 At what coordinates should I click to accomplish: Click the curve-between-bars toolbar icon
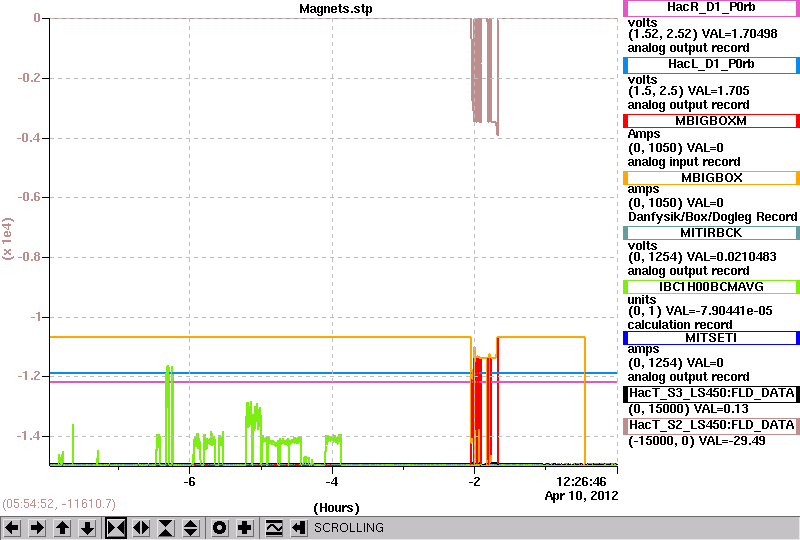[274, 528]
